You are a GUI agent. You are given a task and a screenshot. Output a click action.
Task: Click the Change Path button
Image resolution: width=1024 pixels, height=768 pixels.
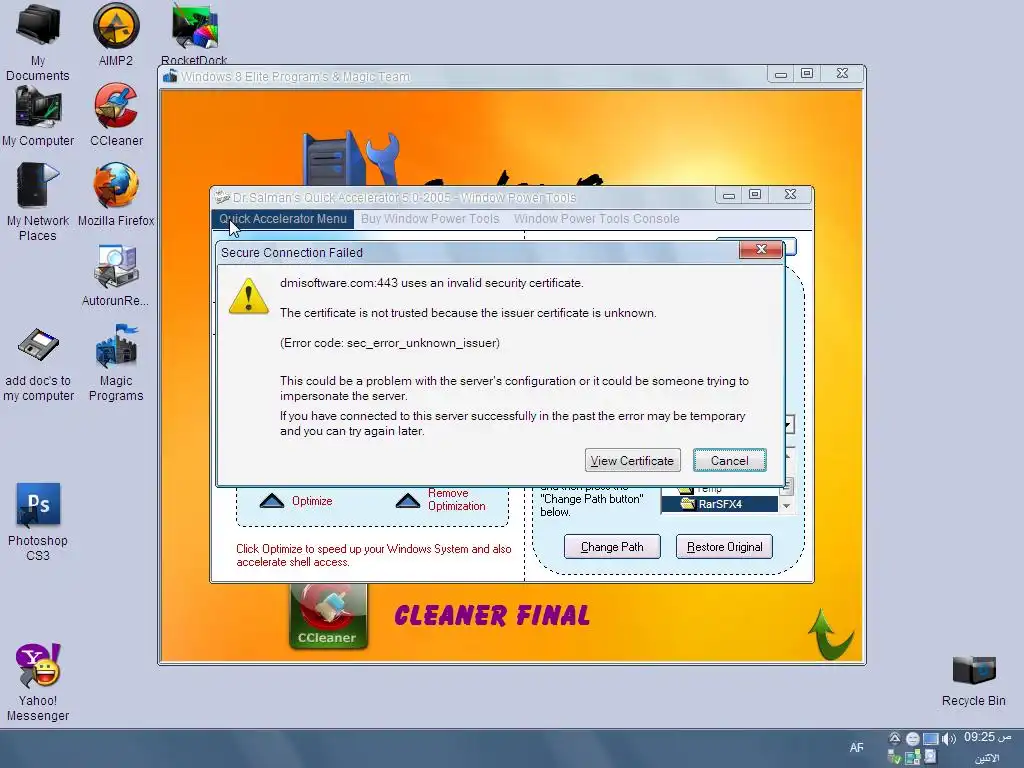click(x=612, y=547)
